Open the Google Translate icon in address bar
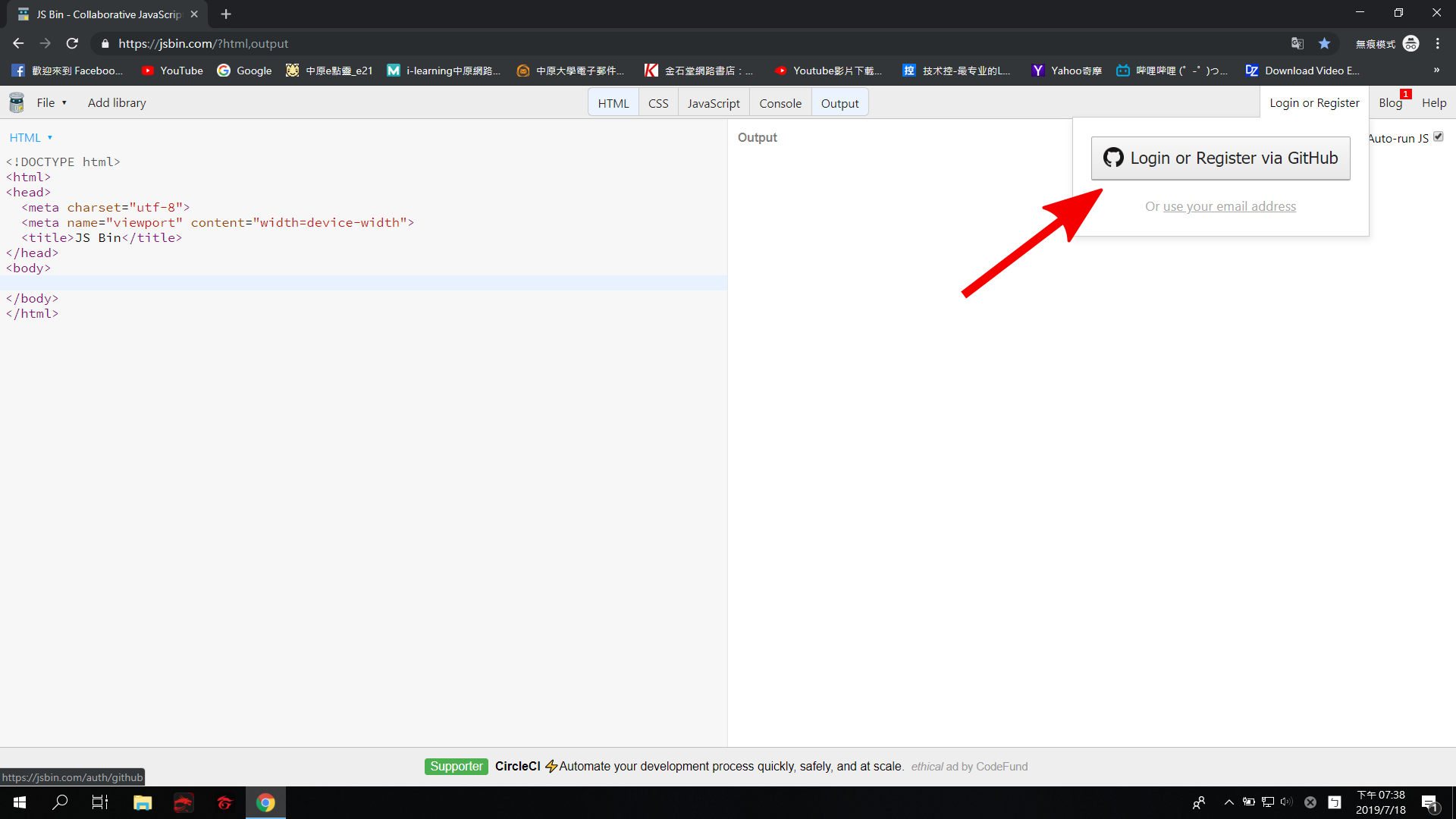This screenshot has height=819, width=1456. [1298, 43]
